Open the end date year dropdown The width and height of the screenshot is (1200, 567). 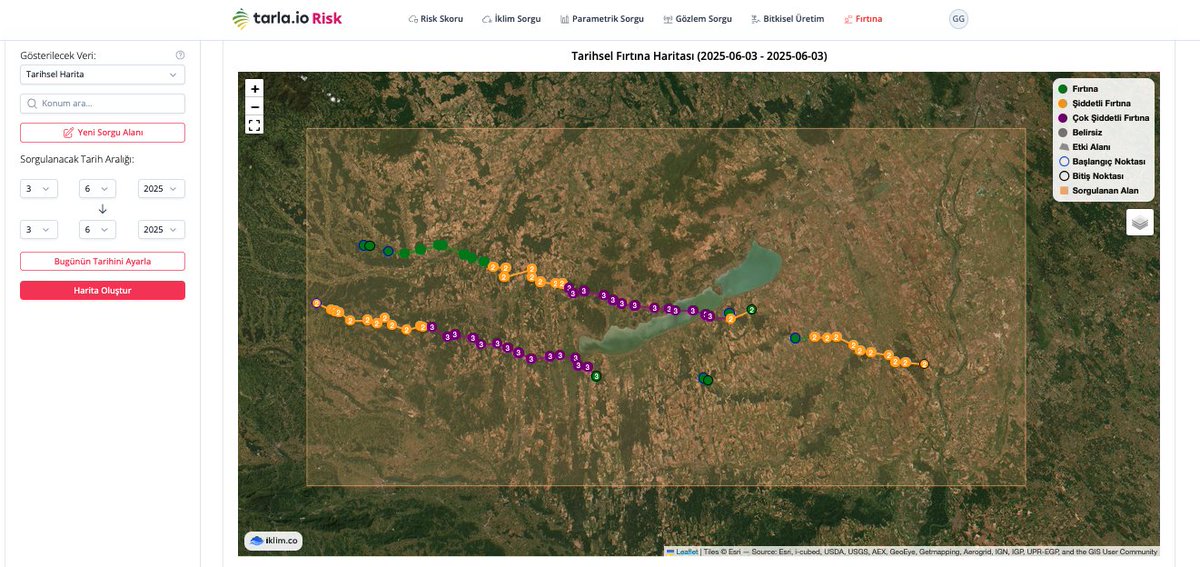(x=161, y=229)
